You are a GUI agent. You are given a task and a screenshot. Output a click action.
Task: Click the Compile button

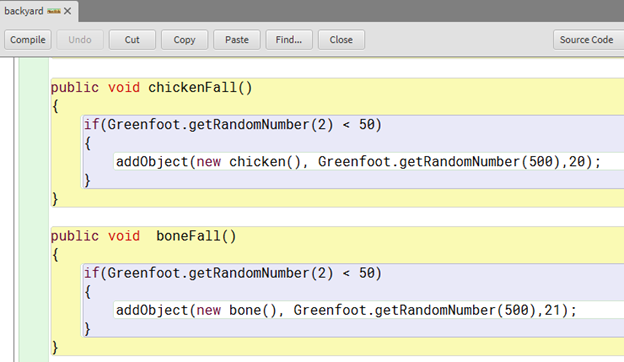tap(28, 40)
